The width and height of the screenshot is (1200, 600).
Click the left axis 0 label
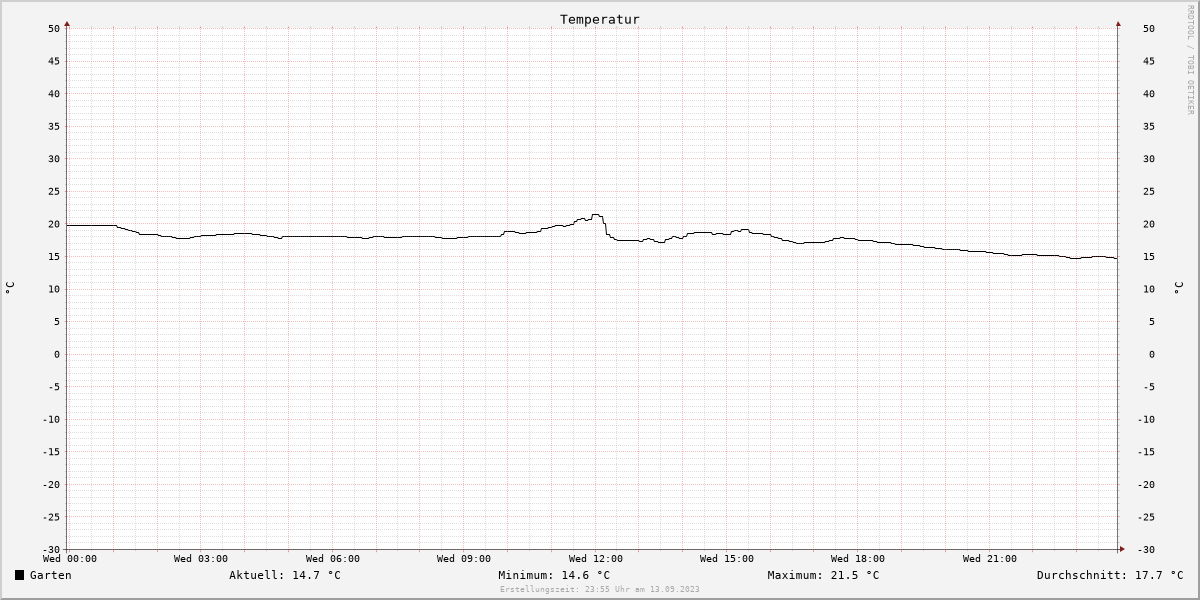point(57,354)
